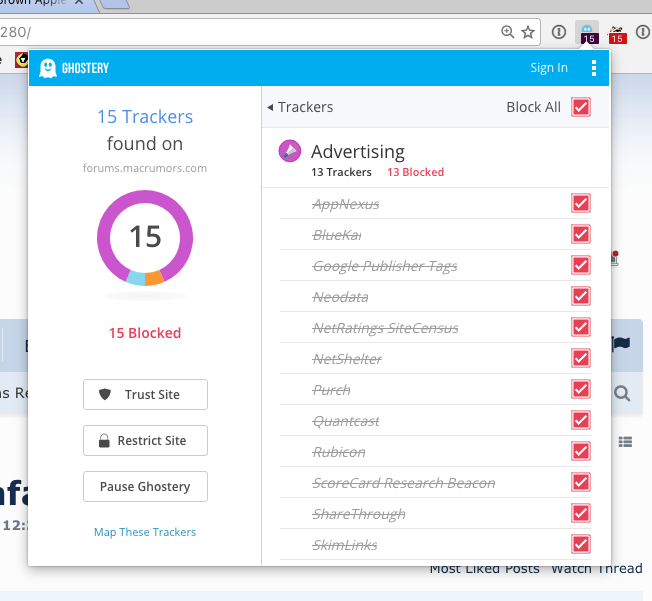
Task: Click the AppNexus tracker name
Action: coord(346,204)
